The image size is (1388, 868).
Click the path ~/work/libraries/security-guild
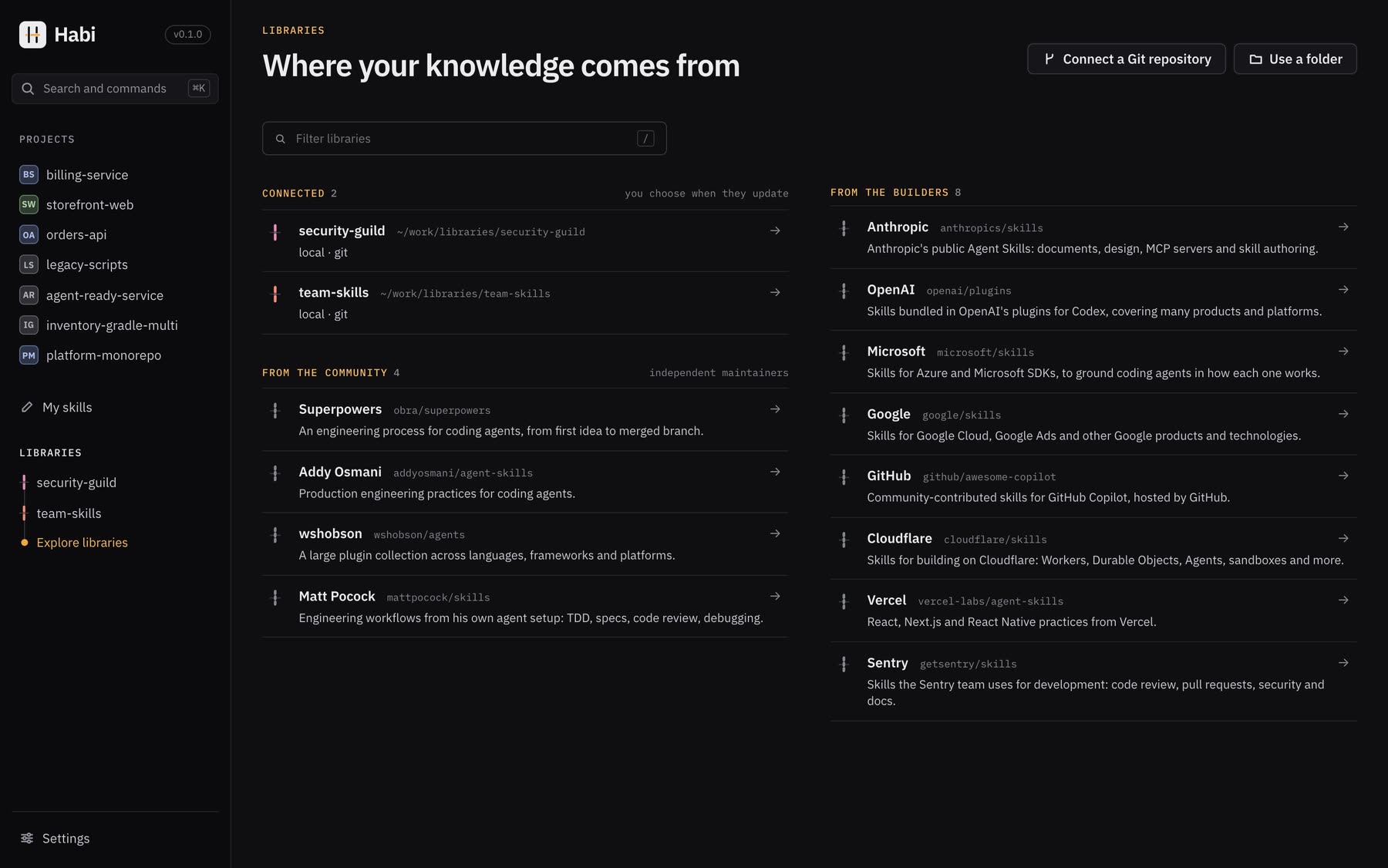pyautogui.click(x=490, y=232)
